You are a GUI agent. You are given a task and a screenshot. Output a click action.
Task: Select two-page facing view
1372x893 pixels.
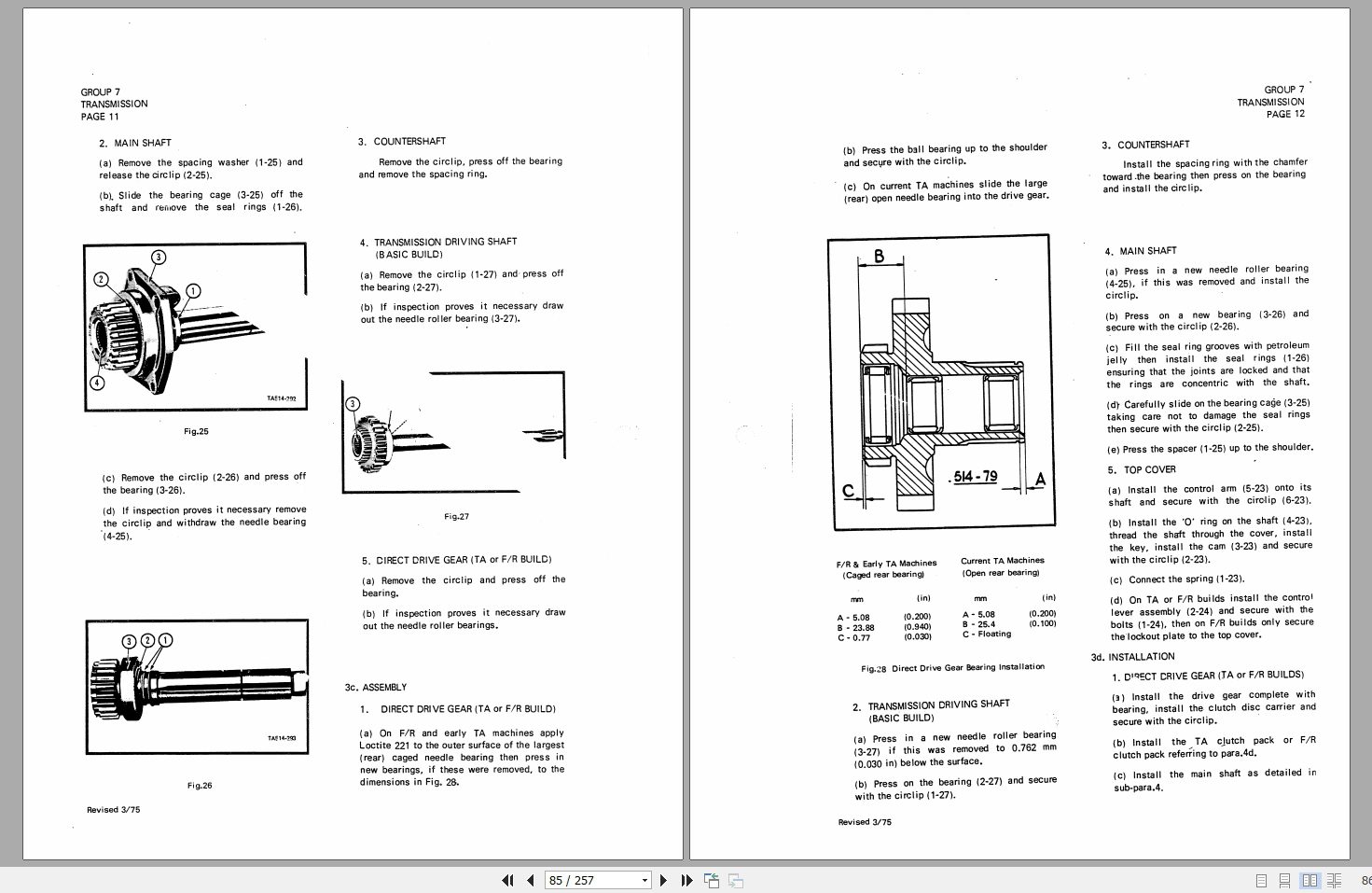click(1310, 880)
